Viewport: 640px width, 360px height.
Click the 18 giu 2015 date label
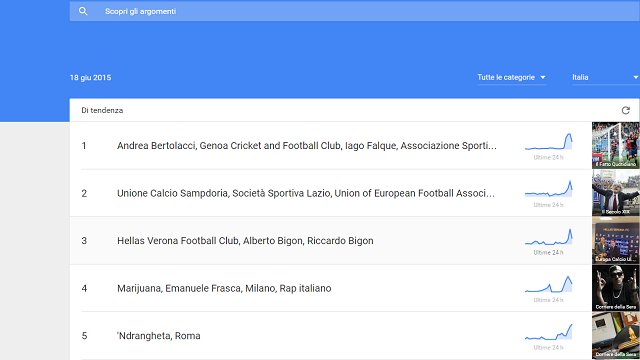click(91, 78)
